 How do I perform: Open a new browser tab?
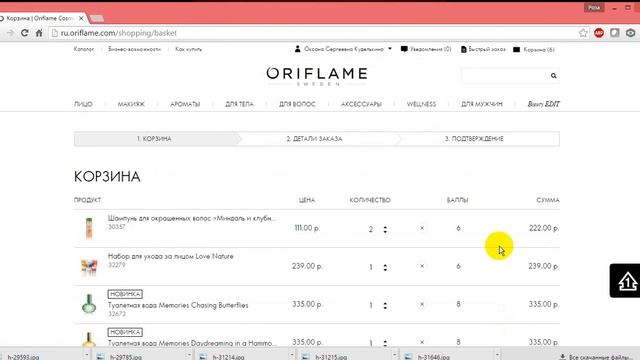tap(97, 18)
